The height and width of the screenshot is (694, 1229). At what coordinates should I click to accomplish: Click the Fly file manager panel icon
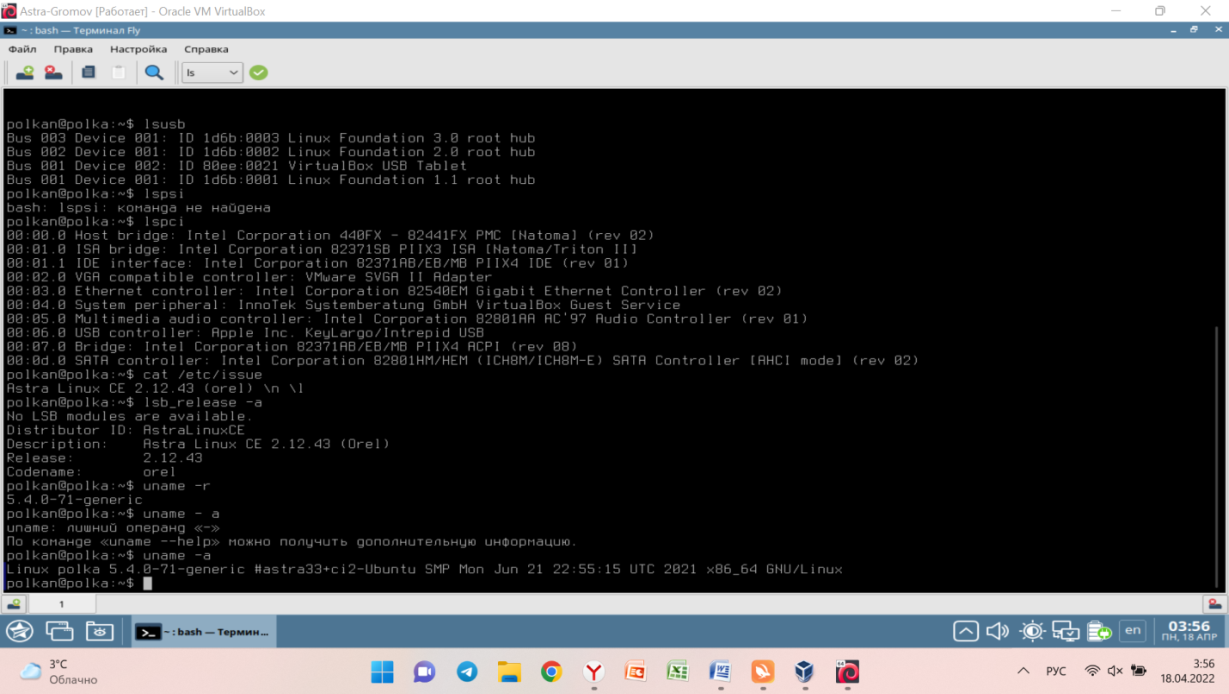pyautogui.click(x=100, y=631)
